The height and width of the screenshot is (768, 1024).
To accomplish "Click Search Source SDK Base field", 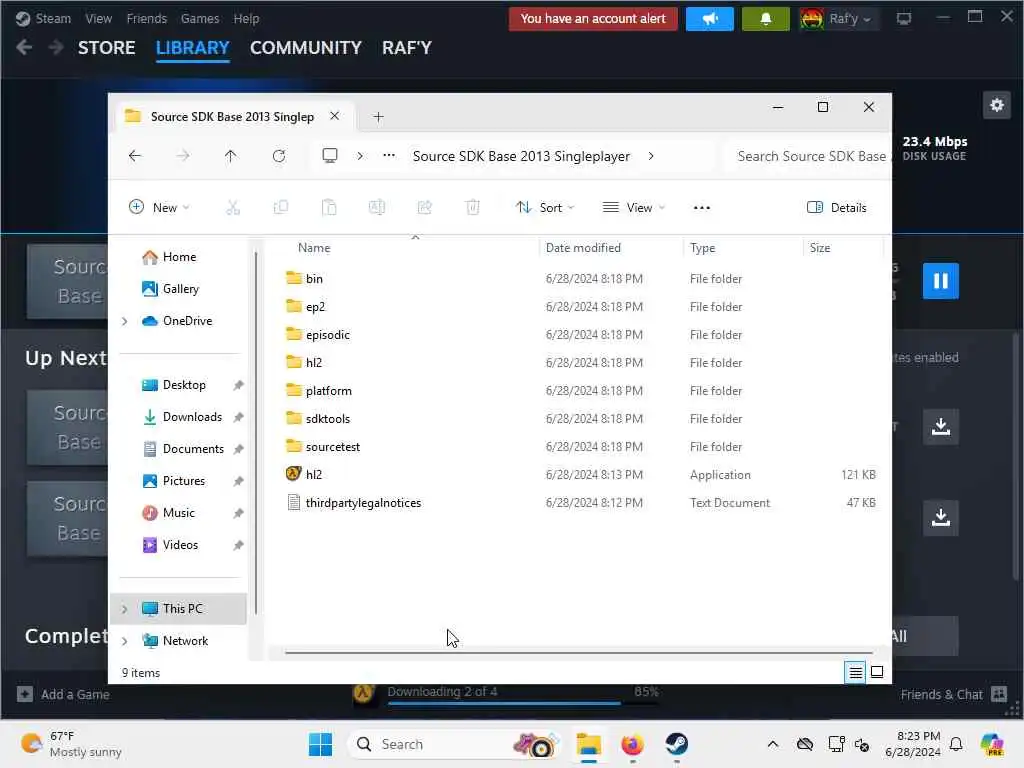I will (808, 156).
